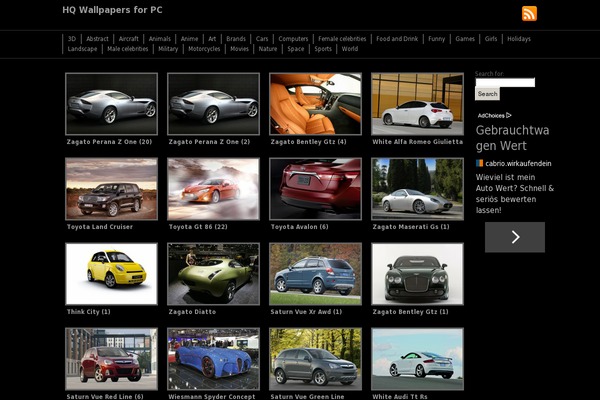
Task: Open the Gebrauchtwagen Wert ad headline
Action: (512, 138)
